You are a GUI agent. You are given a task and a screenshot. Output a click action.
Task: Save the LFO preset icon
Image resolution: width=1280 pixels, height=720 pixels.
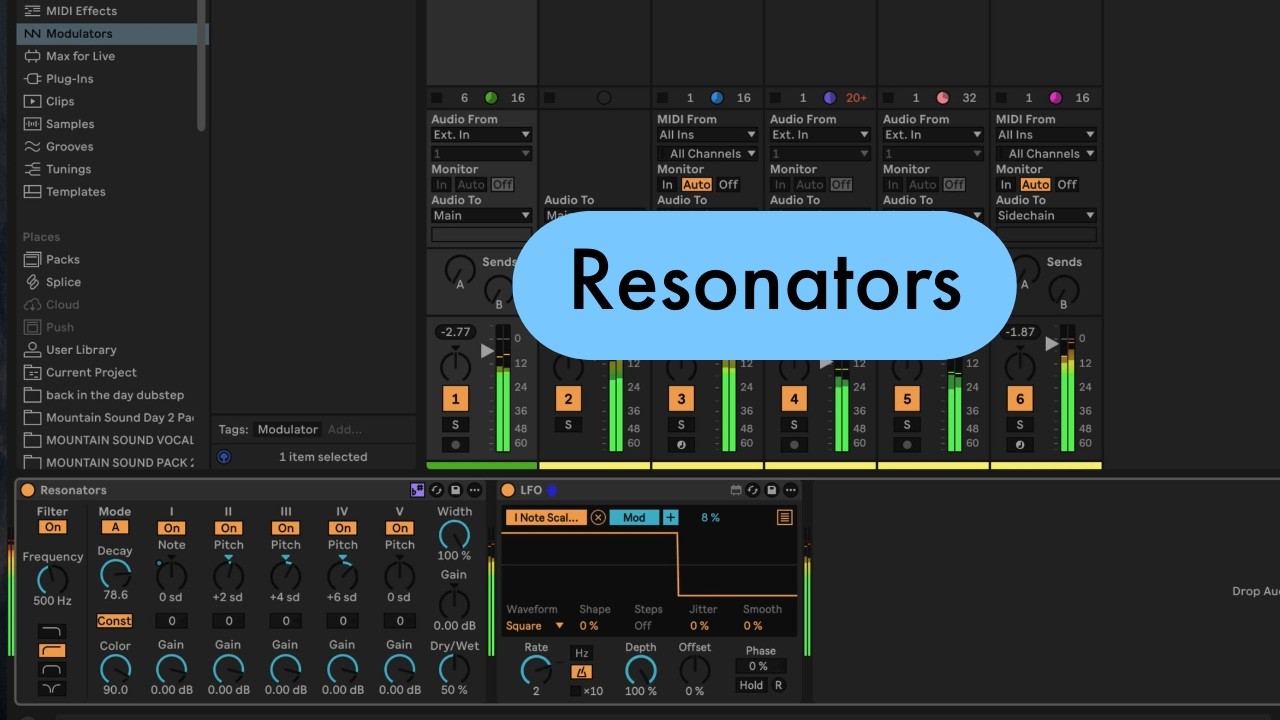coord(771,490)
